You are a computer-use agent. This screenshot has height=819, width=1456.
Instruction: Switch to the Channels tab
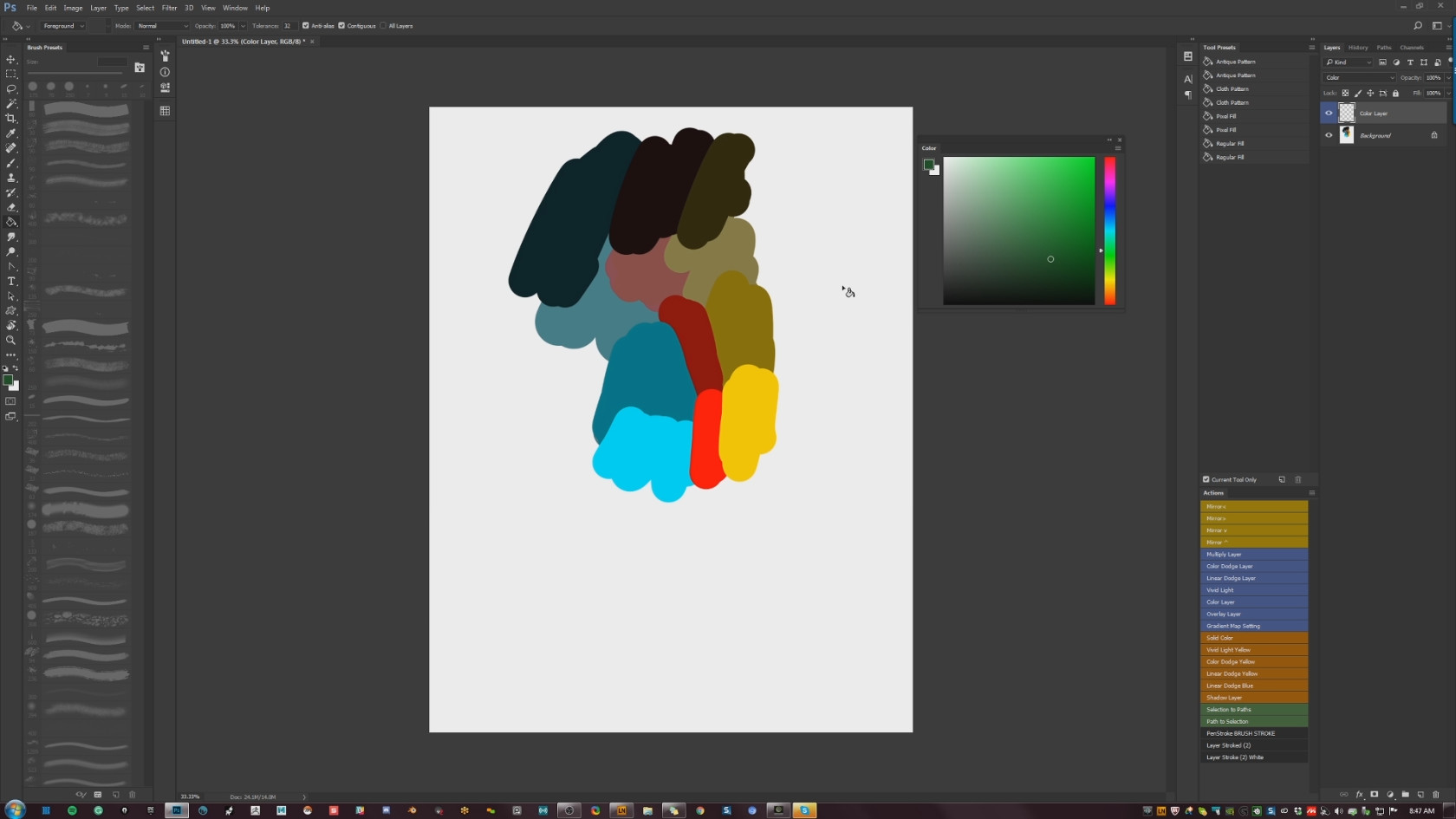click(x=1411, y=48)
